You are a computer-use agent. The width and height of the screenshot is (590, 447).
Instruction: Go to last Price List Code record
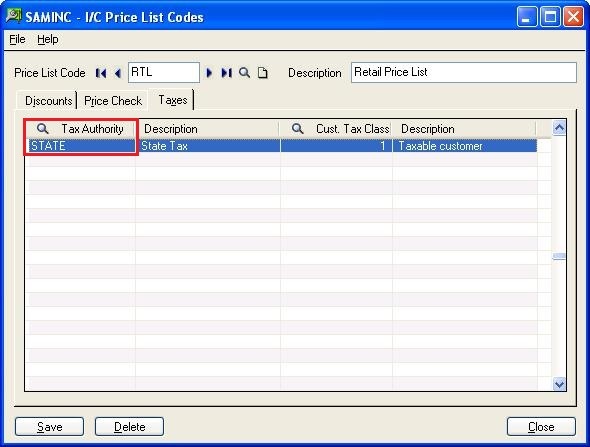click(x=227, y=73)
